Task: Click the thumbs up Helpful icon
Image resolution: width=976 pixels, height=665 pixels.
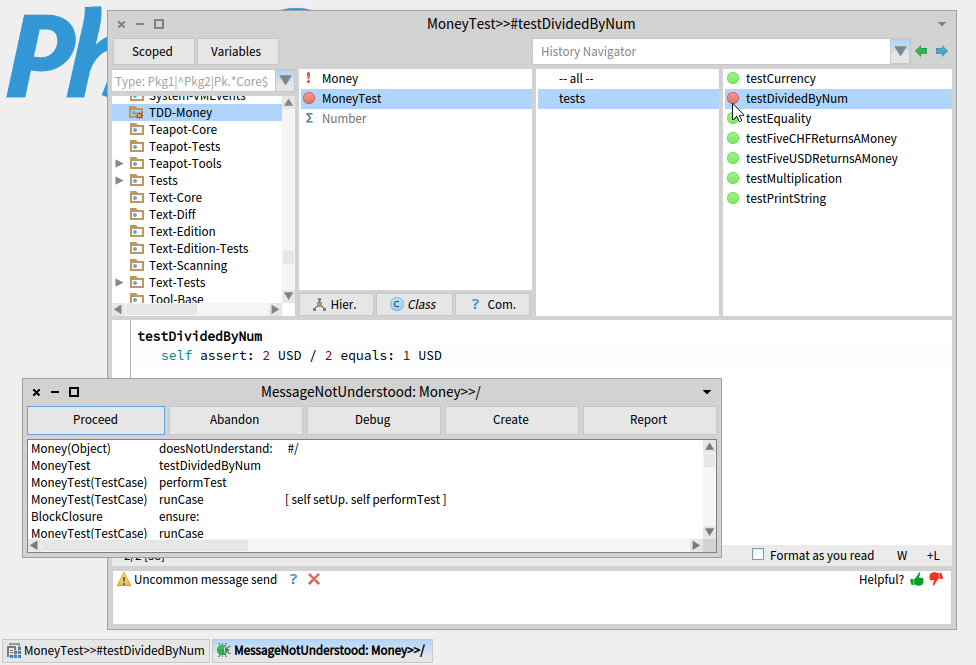Action: click(917, 580)
